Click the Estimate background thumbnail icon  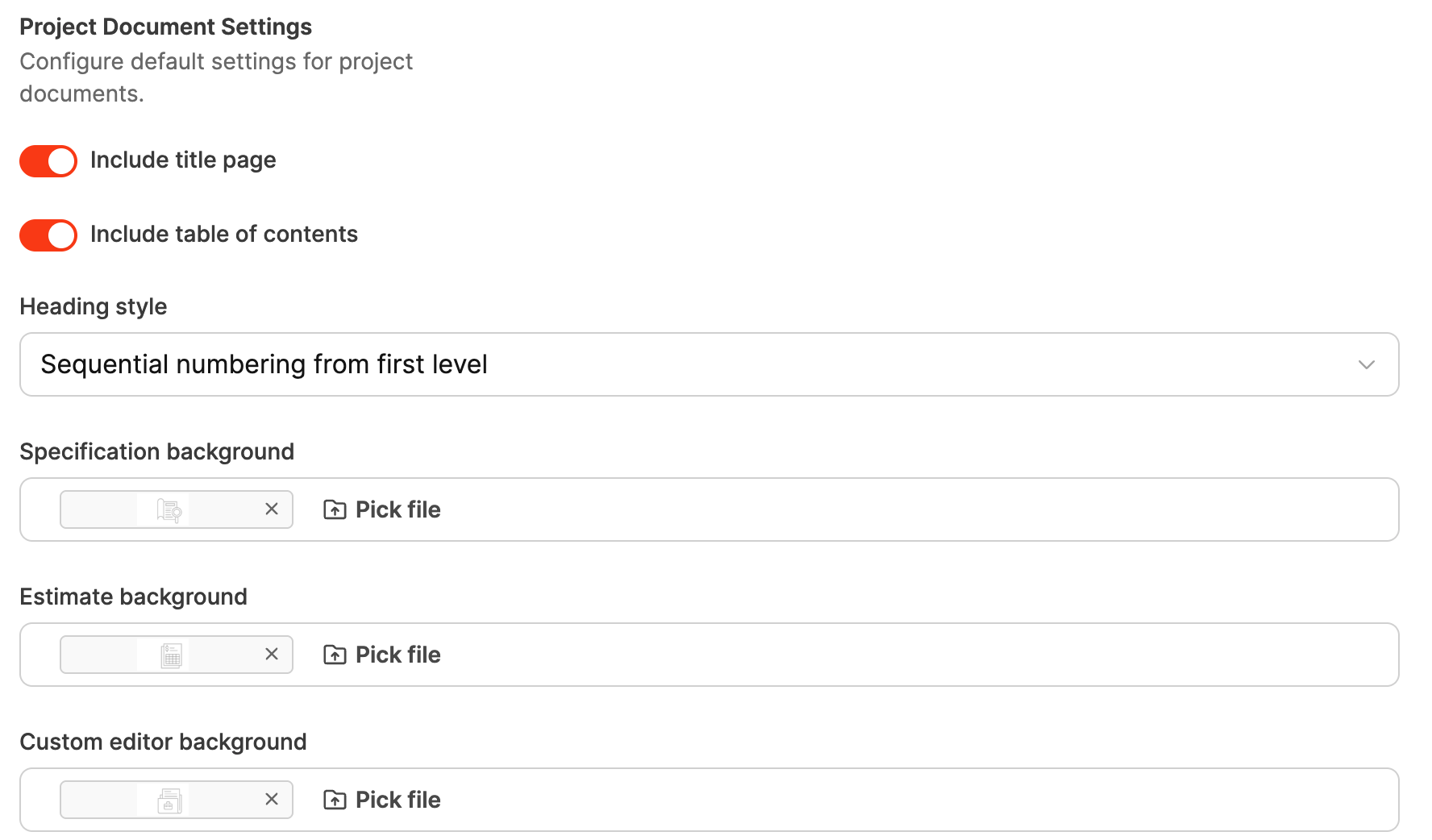171,655
